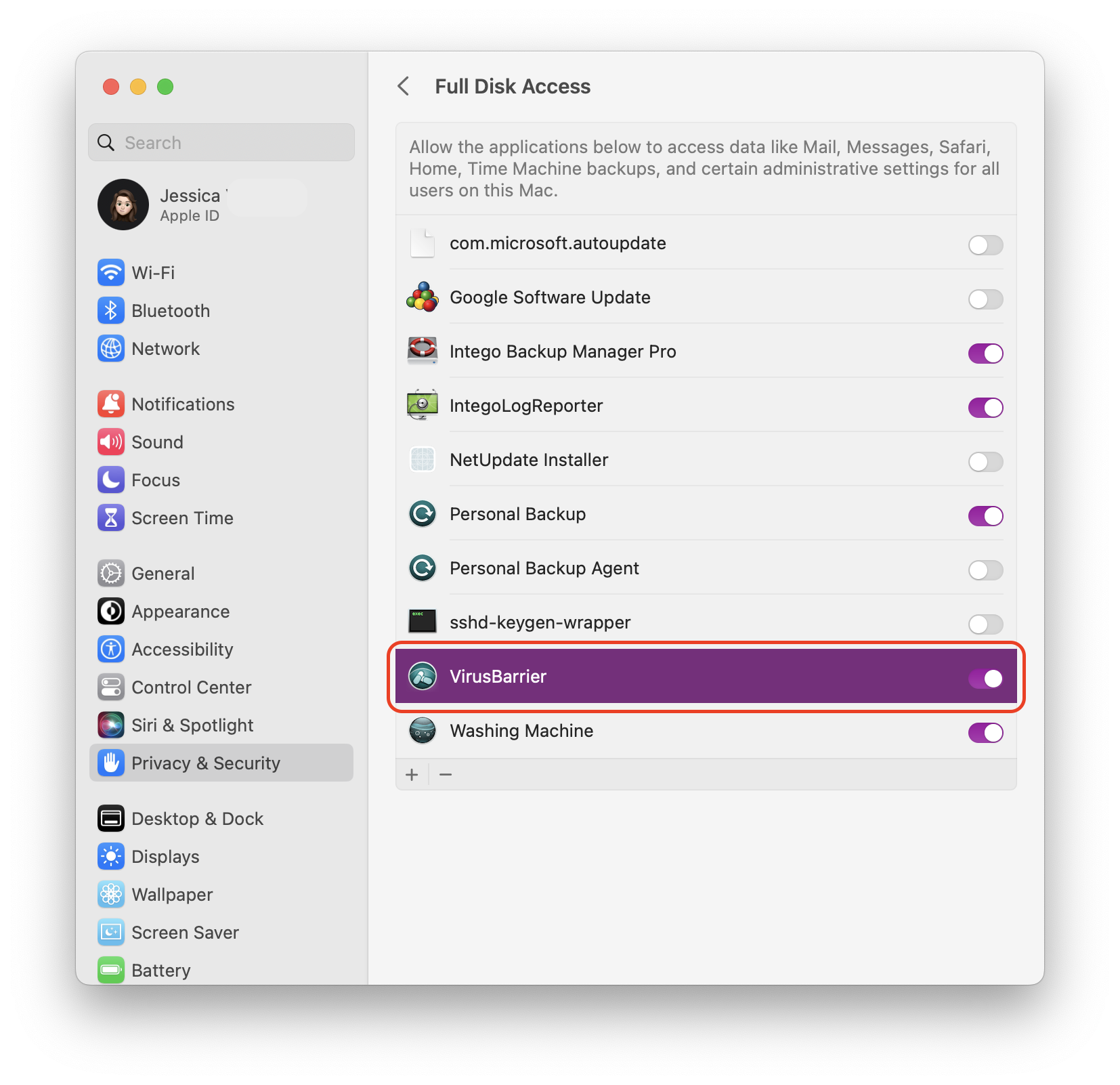Open the Displays settings pane
Screen dimensions: 1120x1085
pyautogui.click(x=221, y=857)
